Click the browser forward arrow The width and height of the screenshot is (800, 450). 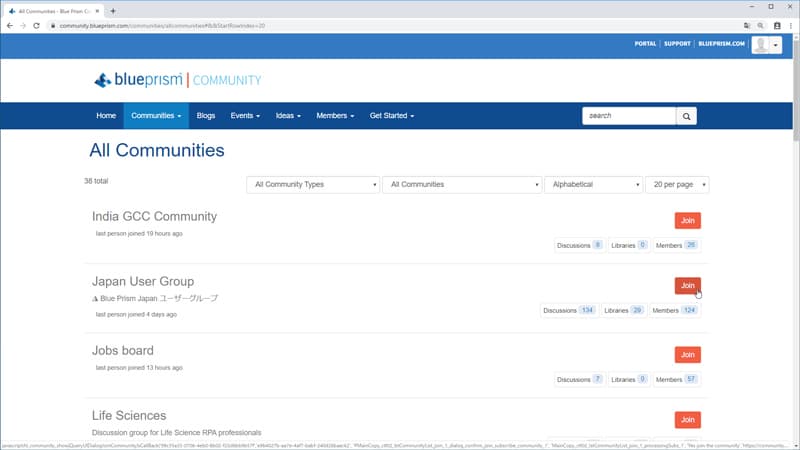click(22, 26)
